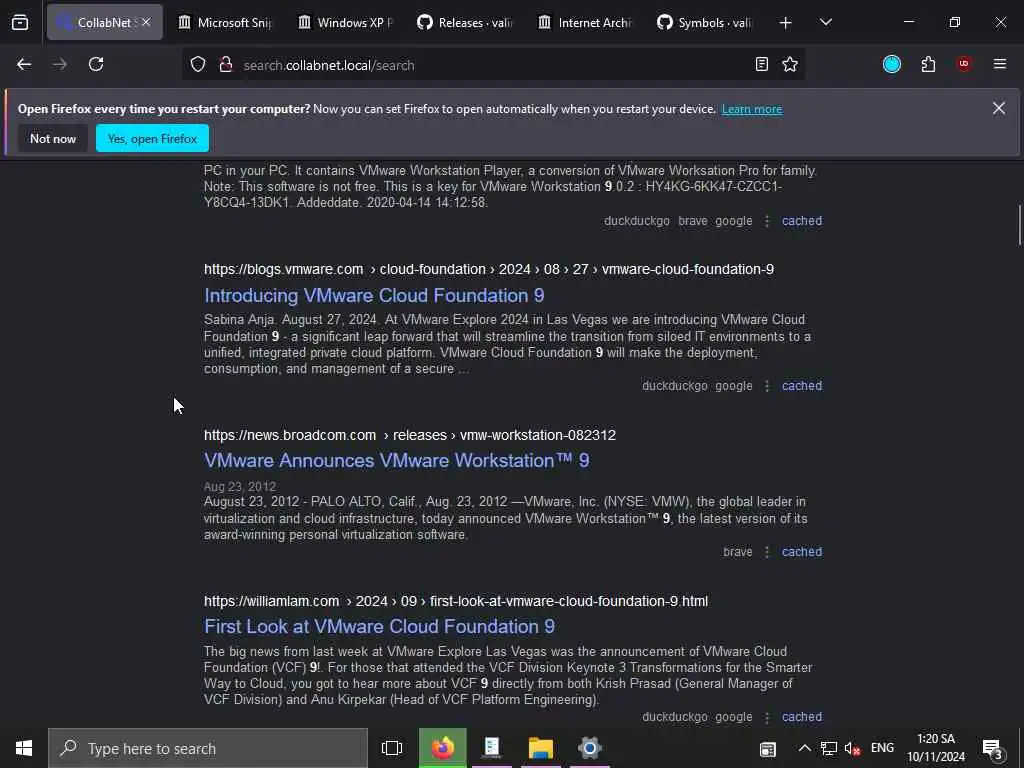
Task: Switch to the Windows XP tab
Action: [x=345, y=22]
